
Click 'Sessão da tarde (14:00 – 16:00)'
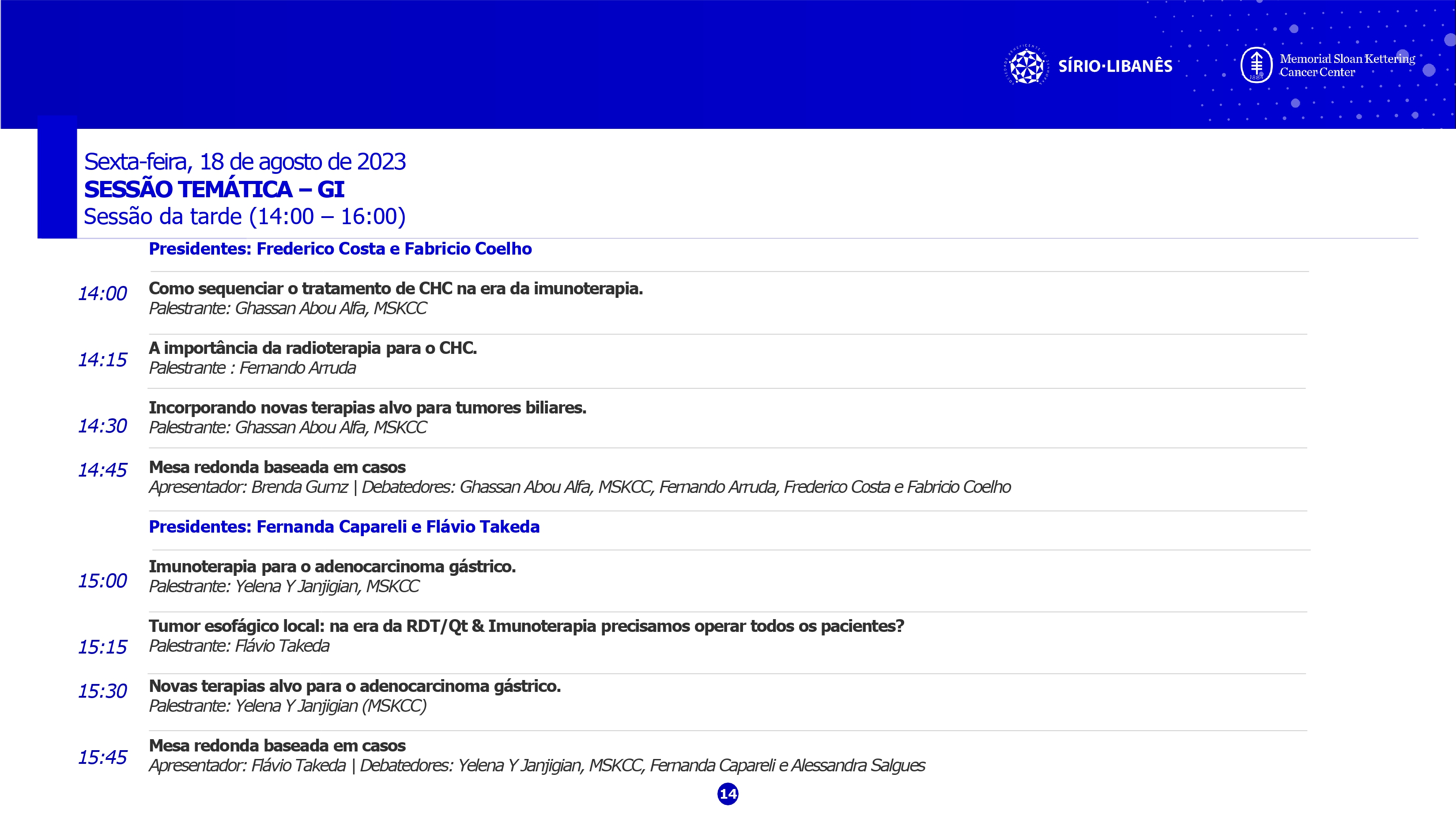tap(245, 216)
